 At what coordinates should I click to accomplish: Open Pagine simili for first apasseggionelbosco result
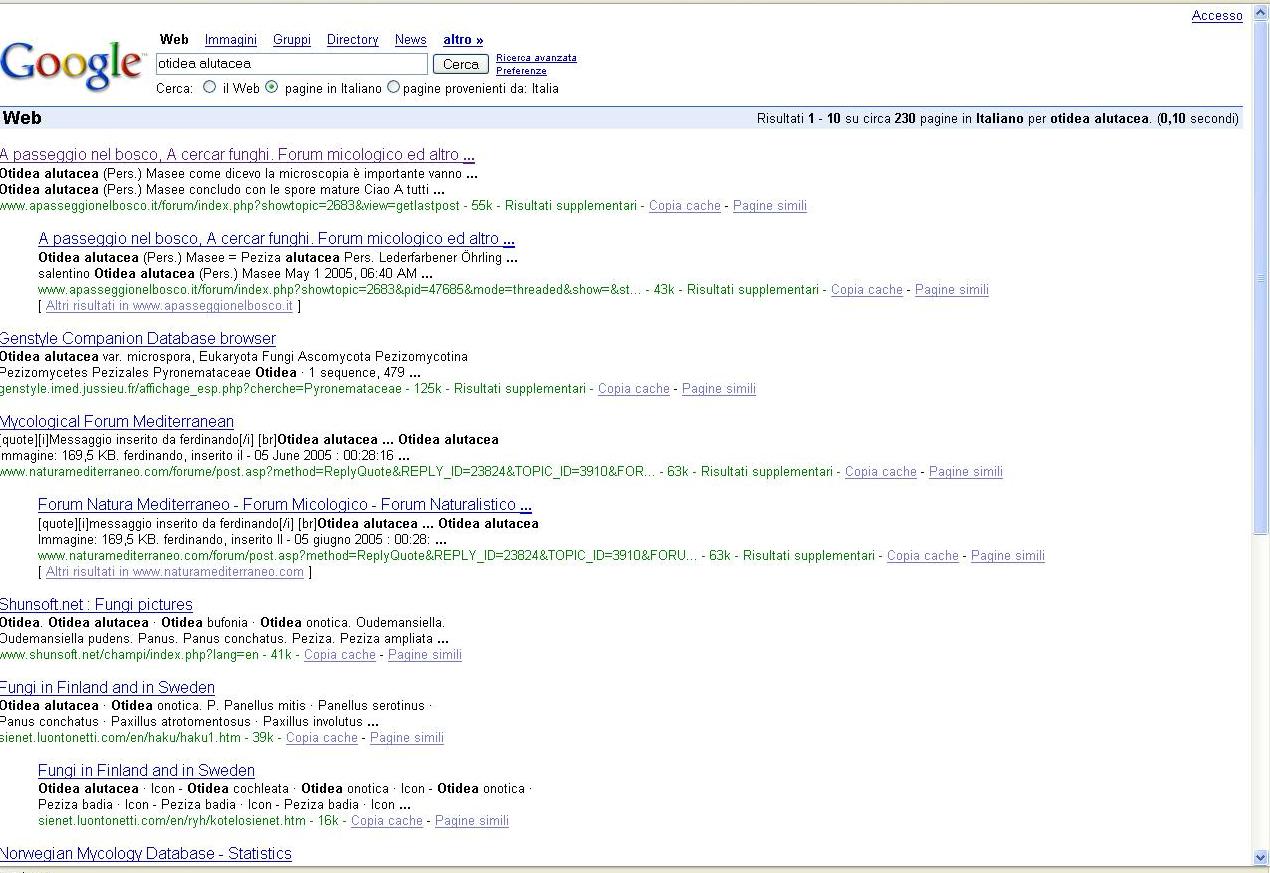tap(770, 206)
